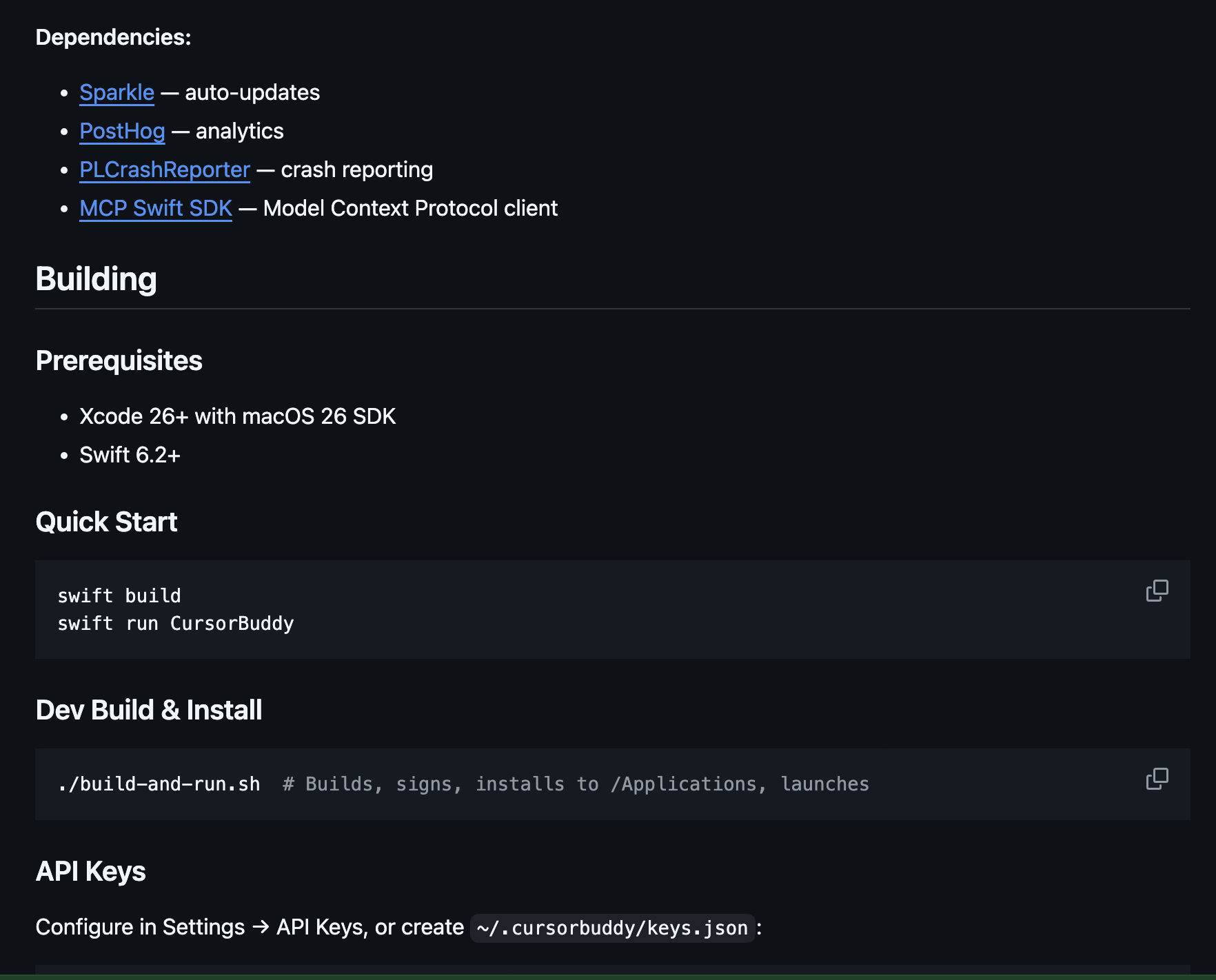Open the Sparkle auto-updates link

pyautogui.click(x=116, y=92)
